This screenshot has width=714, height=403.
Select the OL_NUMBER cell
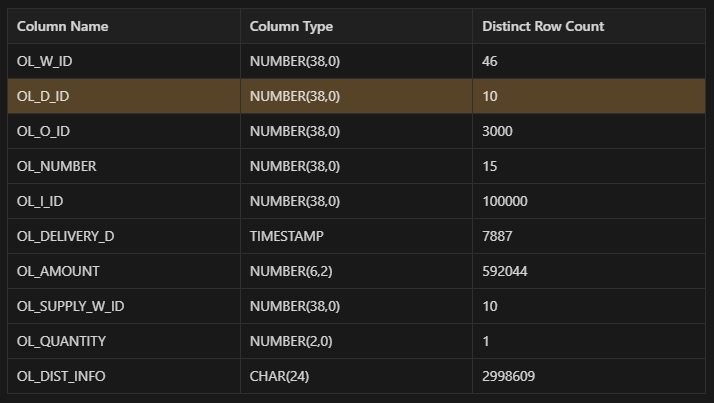pyautogui.click(x=124, y=166)
